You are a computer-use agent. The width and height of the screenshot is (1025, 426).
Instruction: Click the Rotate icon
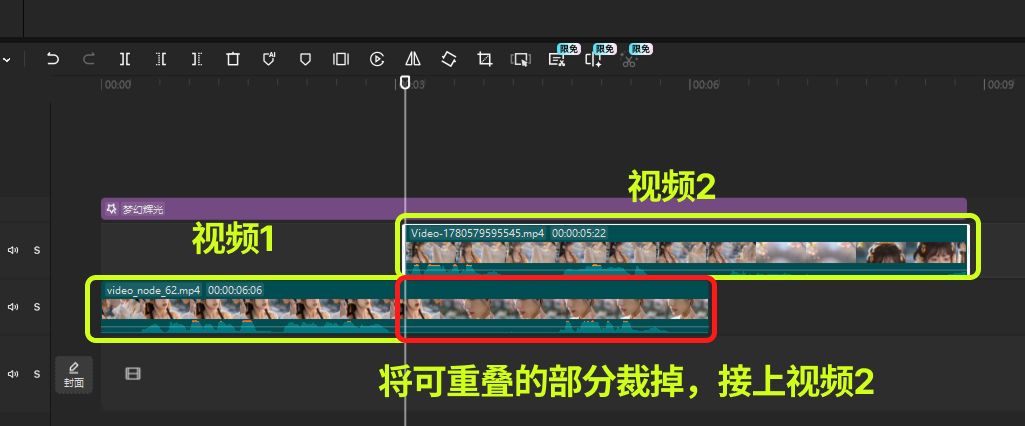coord(448,59)
